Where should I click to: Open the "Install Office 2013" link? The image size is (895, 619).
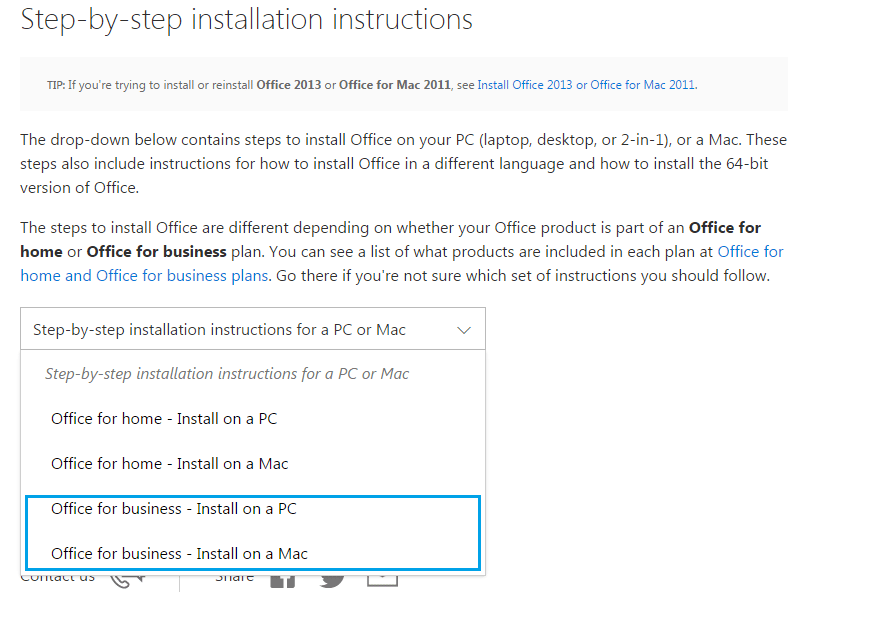tap(525, 85)
